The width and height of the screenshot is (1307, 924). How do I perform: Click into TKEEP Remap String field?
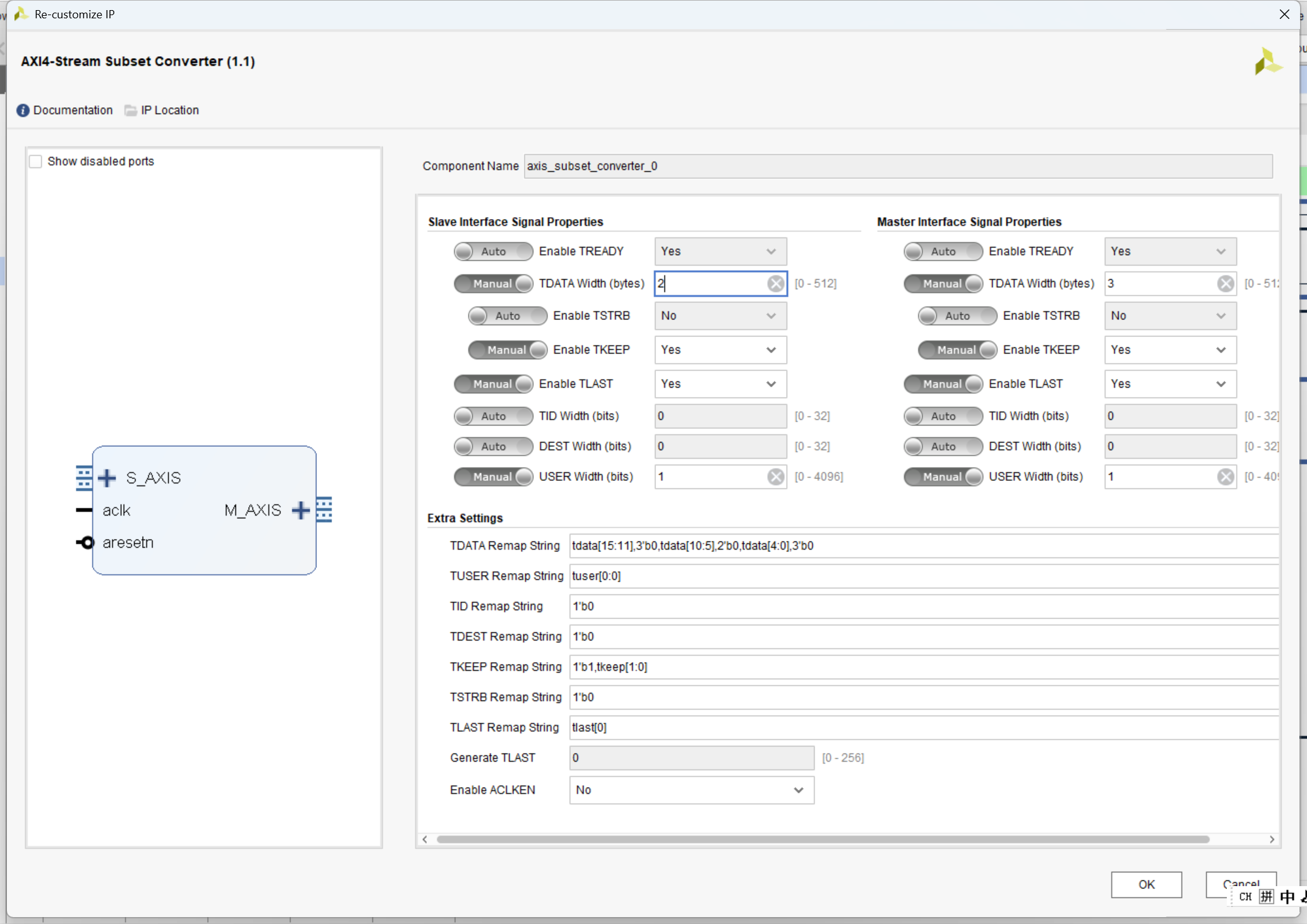[922, 667]
